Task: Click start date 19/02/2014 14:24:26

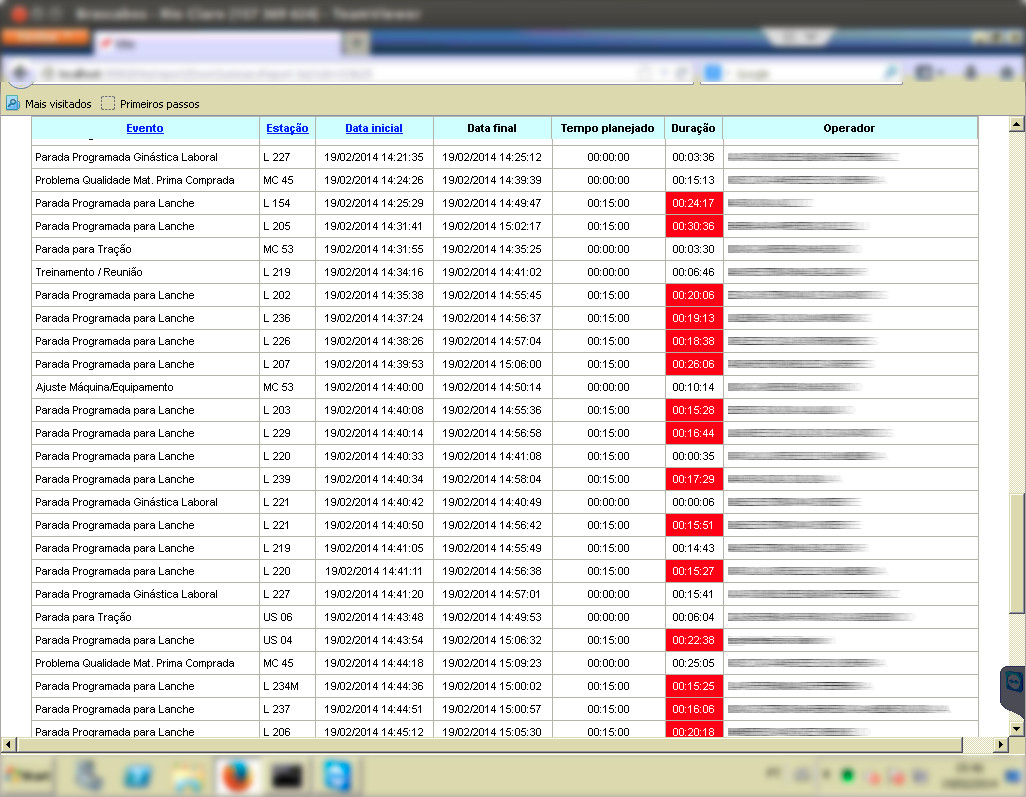Action: pos(374,180)
